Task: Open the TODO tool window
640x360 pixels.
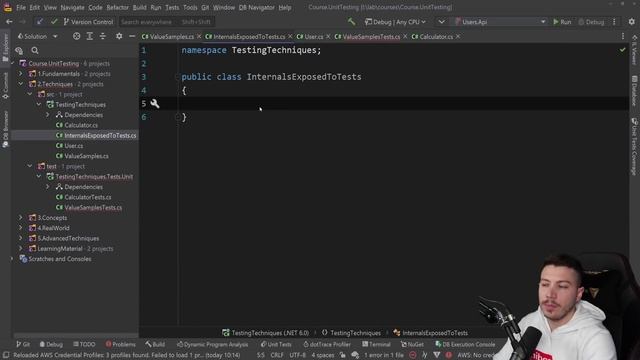Action: point(84,344)
